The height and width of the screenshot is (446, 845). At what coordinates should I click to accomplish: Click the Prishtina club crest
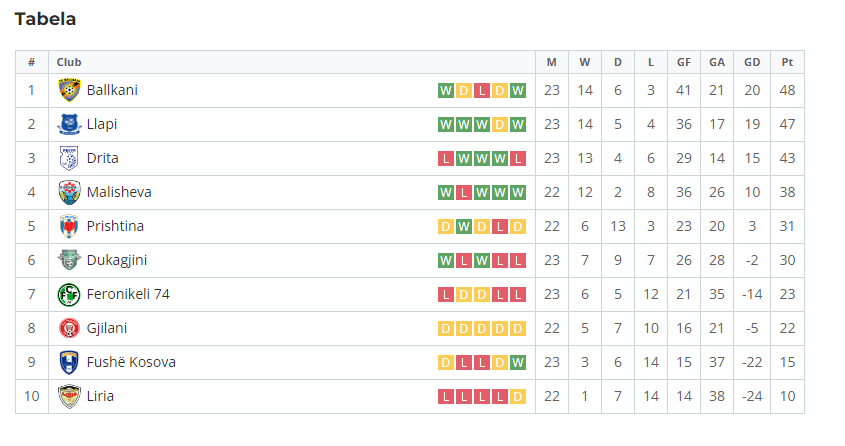coord(70,226)
